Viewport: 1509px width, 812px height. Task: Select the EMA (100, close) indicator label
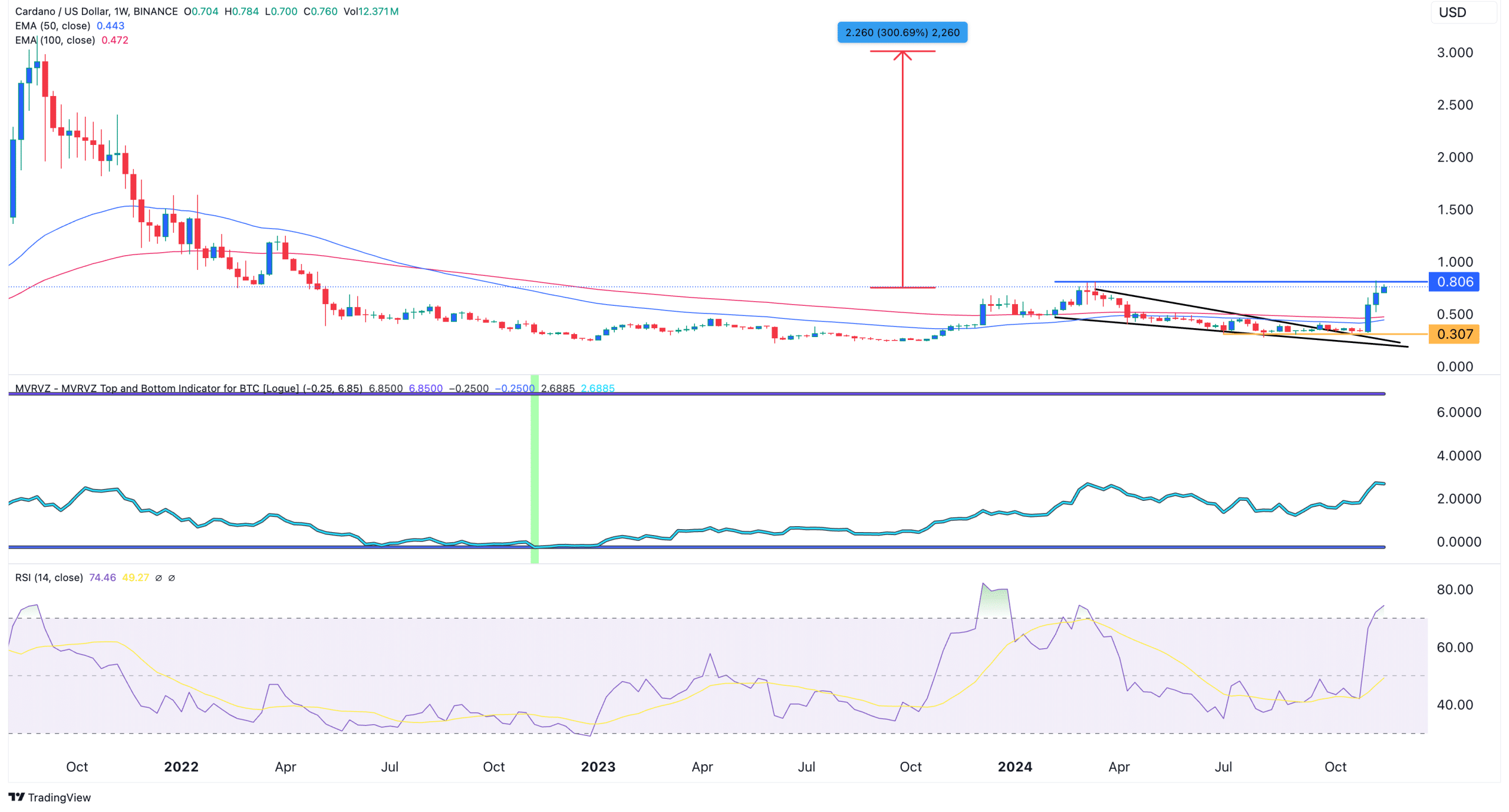(55, 40)
